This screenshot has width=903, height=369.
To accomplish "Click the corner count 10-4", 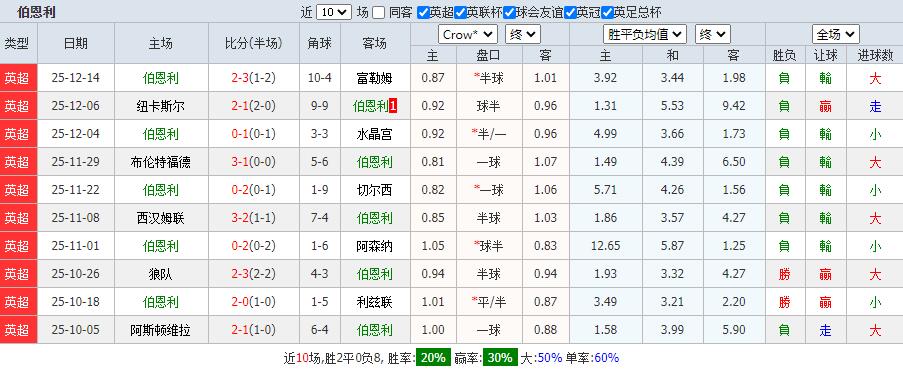I will (320, 78).
